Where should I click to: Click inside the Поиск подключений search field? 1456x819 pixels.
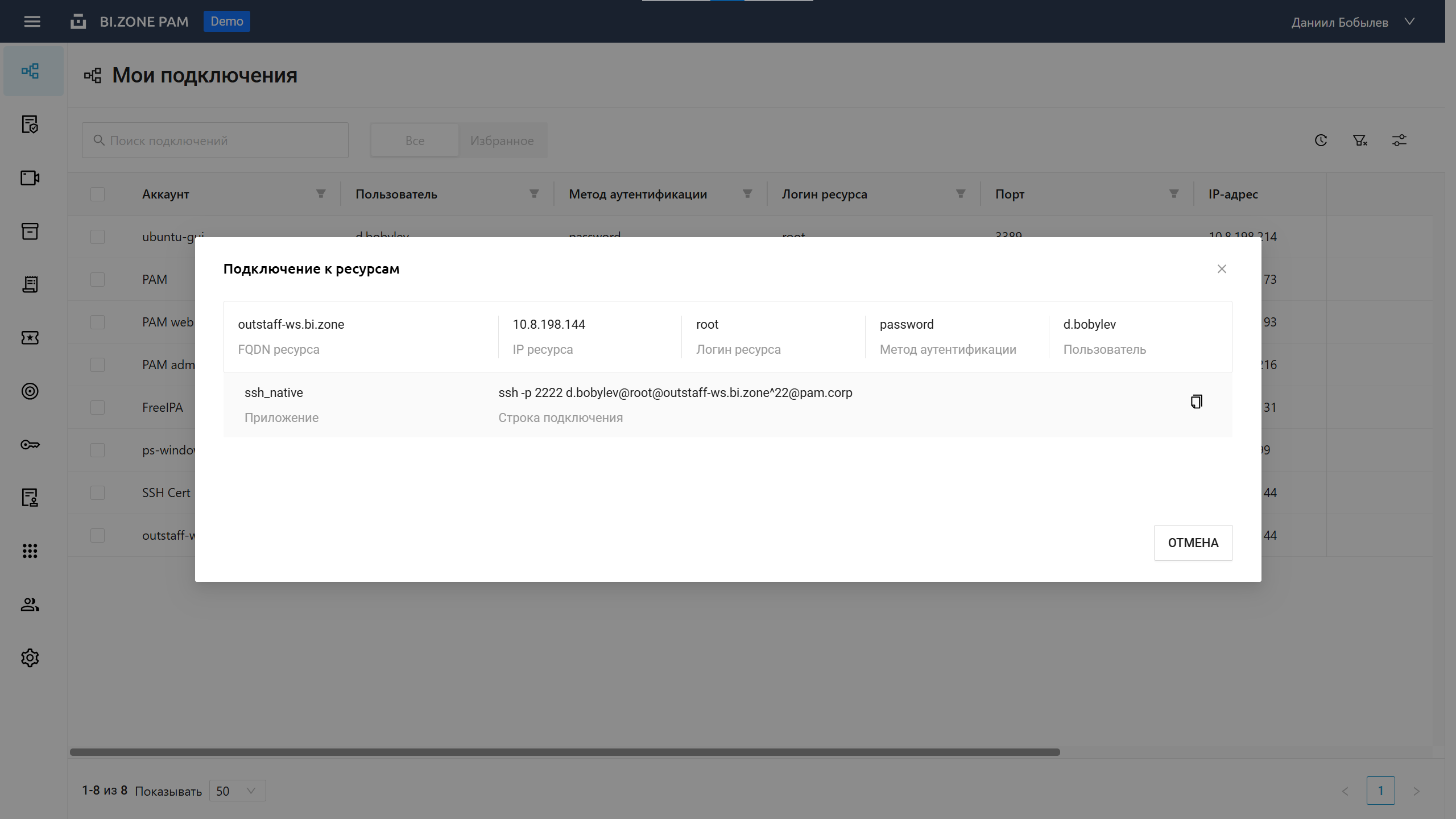216,140
